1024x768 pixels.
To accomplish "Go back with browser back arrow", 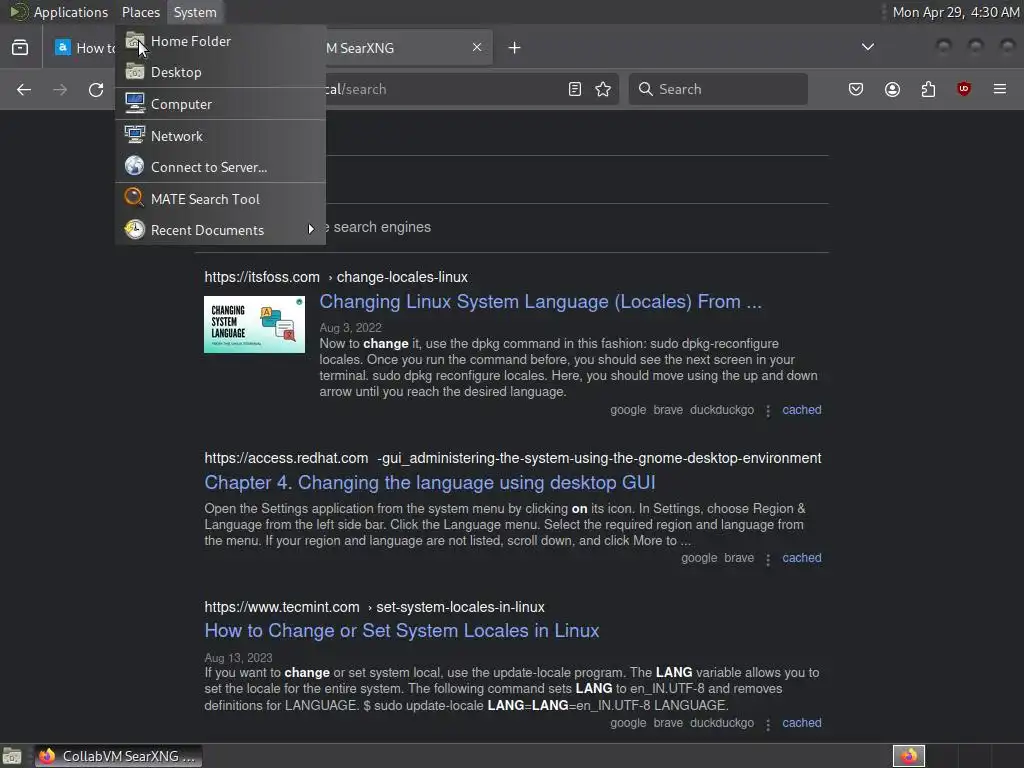I will tap(24, 89).
